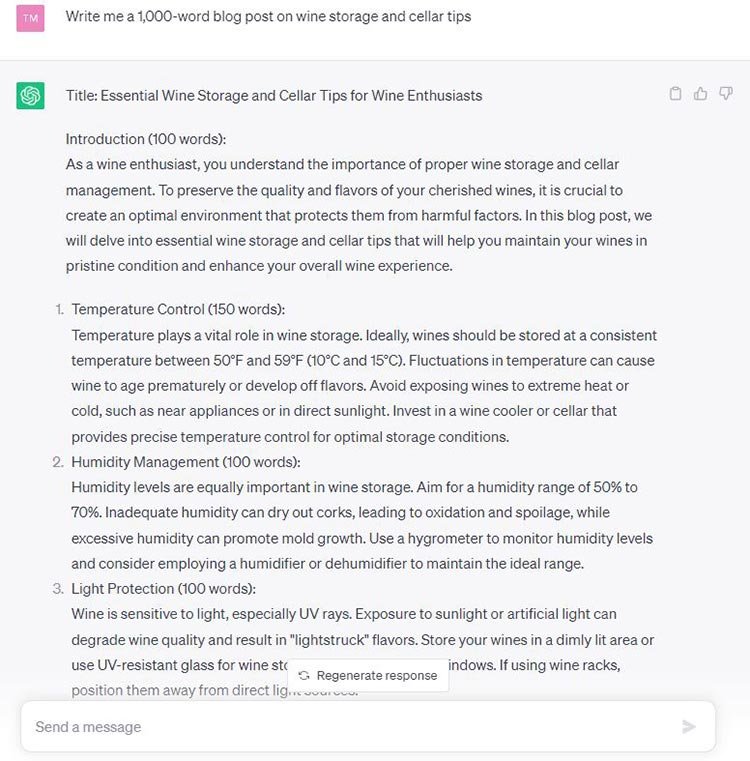Click the Light Protection (100 words) heading
The width and height of the screenshot is (750, 761).
point(163,588)
